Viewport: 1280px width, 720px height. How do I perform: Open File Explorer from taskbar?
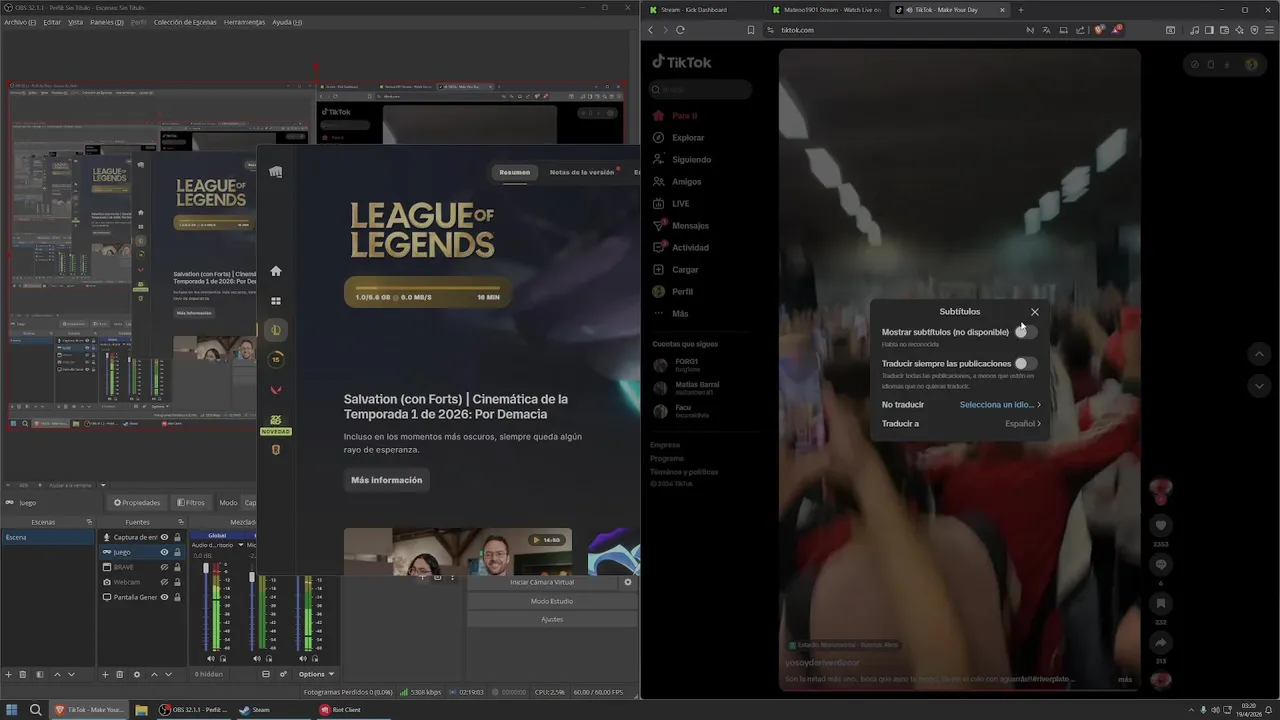142,710
